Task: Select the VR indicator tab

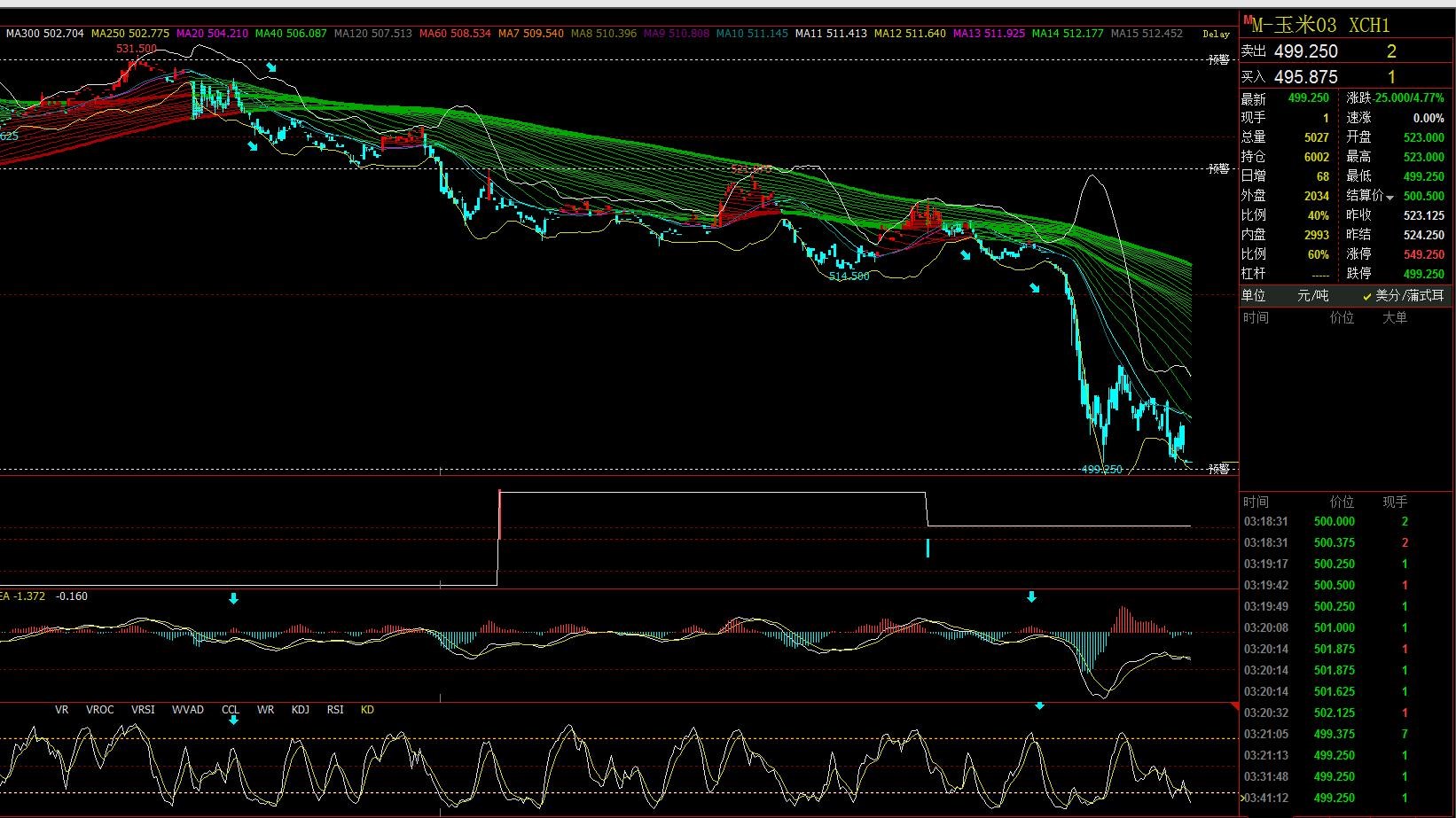Action: [x=61, y=710]
